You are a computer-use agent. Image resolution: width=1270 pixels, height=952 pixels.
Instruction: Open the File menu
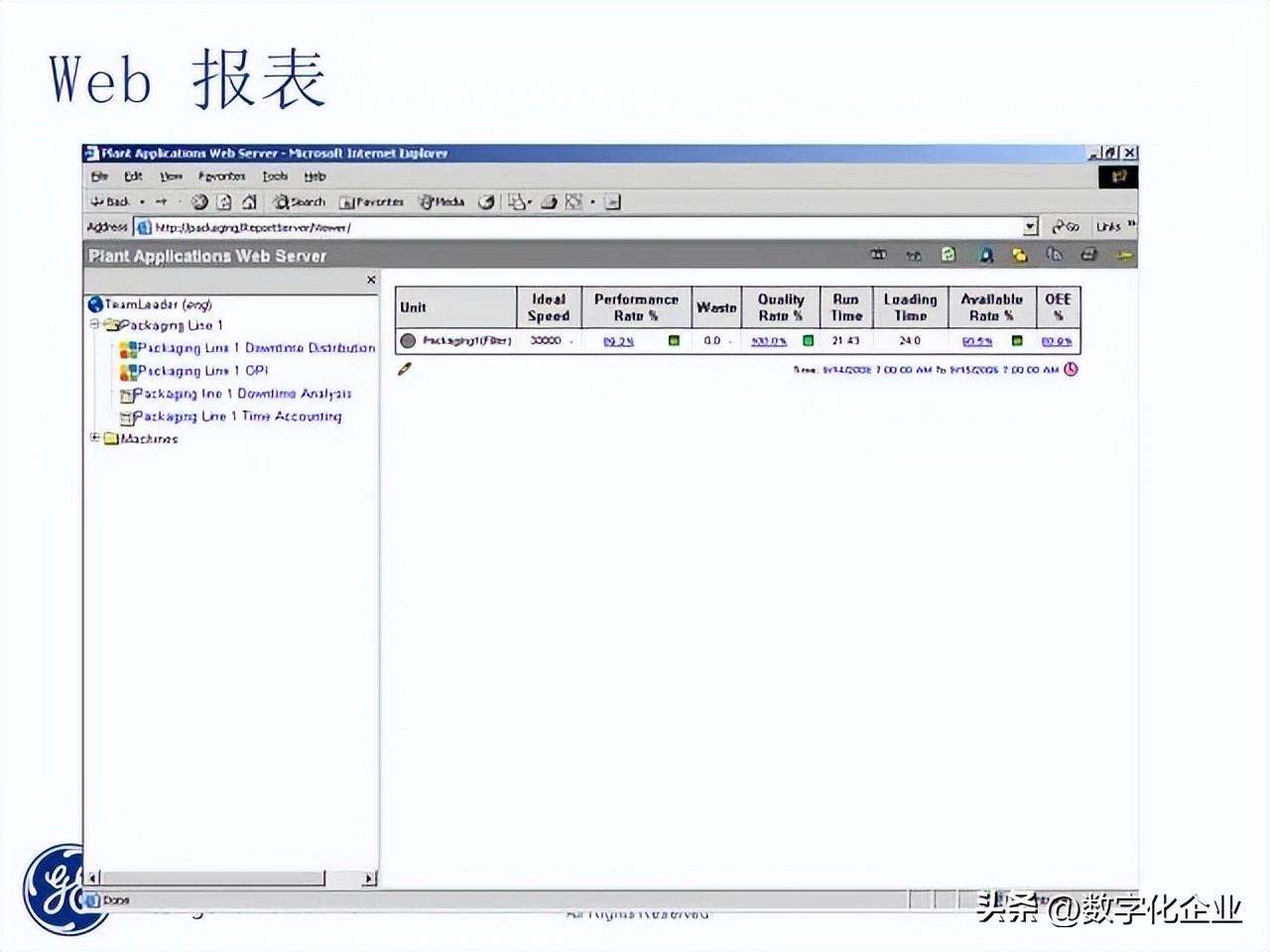point(99,176)
